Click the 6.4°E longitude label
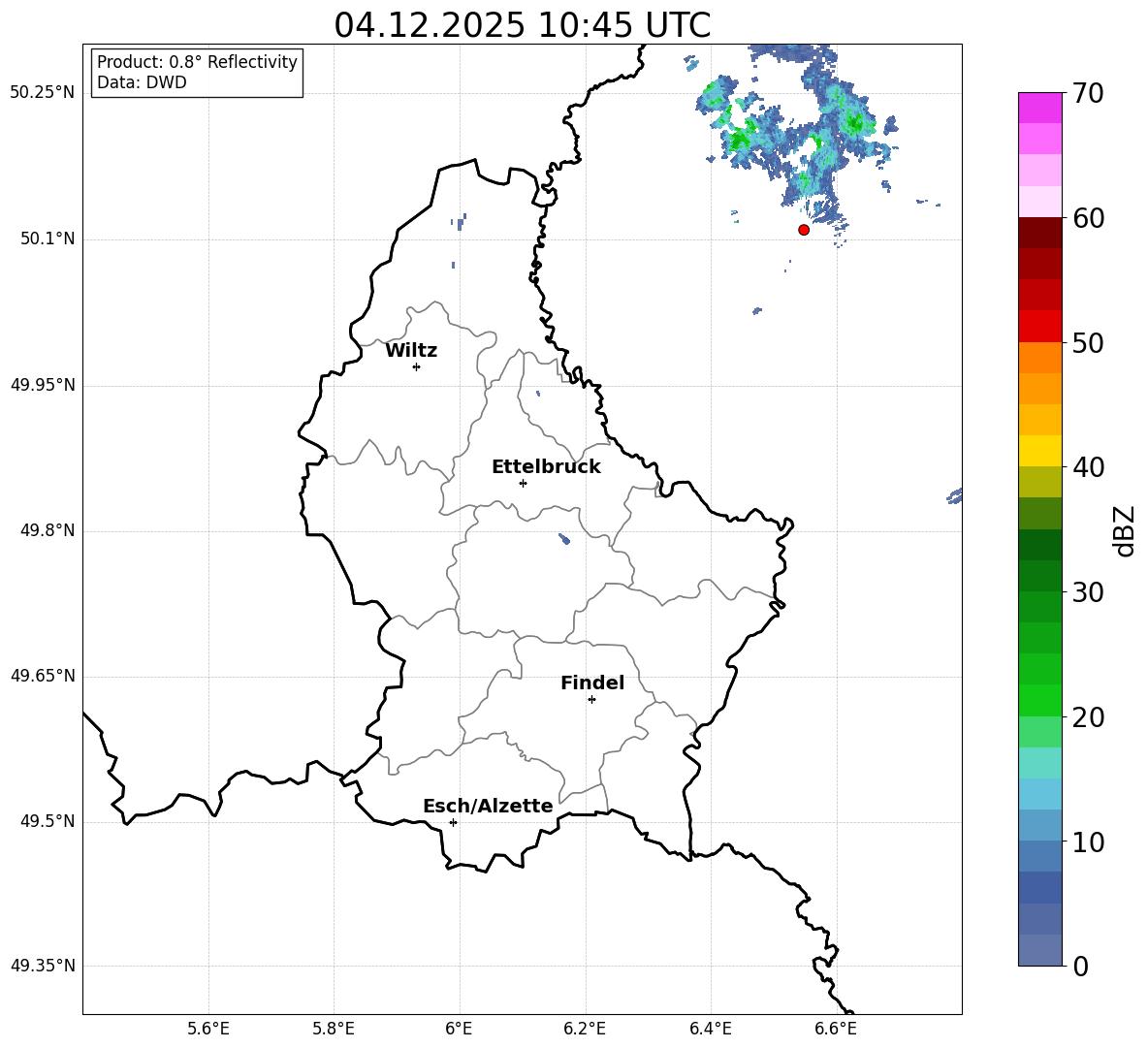This screenshot has width=1148, height=1048. [710, 1029]
